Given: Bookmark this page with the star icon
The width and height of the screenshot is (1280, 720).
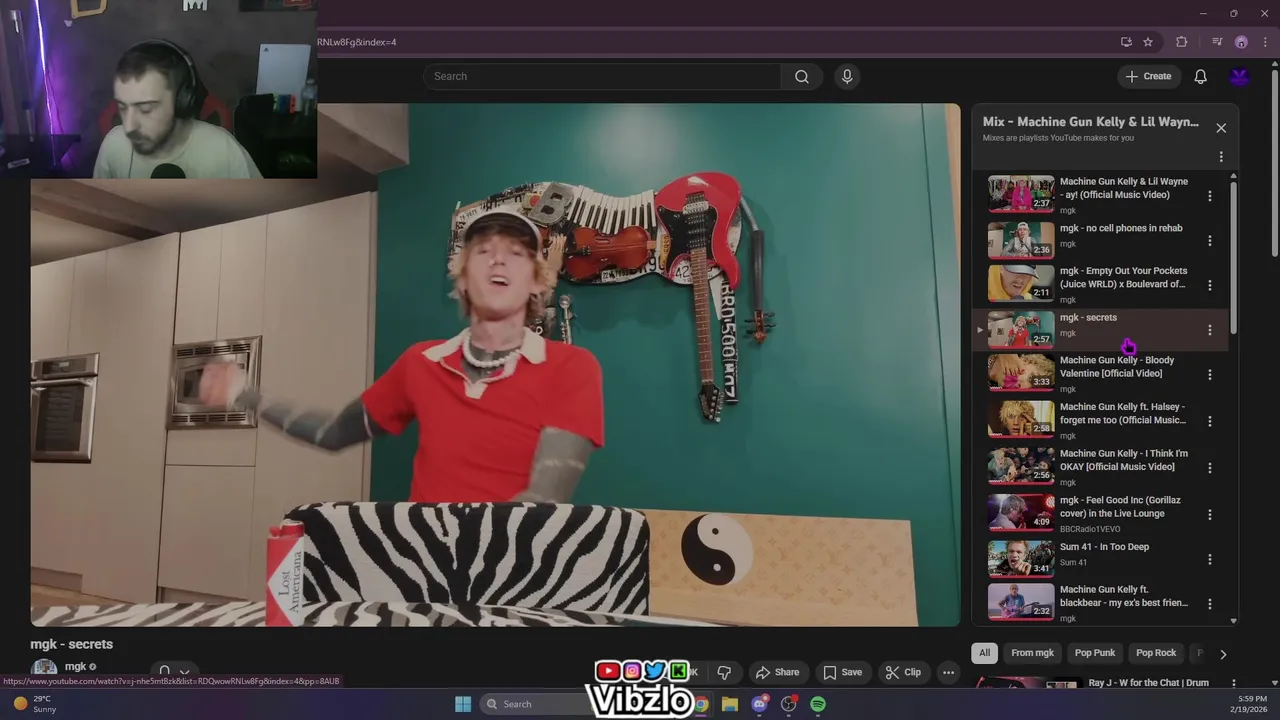Looking at the screenshot, I should point(1148,42).
